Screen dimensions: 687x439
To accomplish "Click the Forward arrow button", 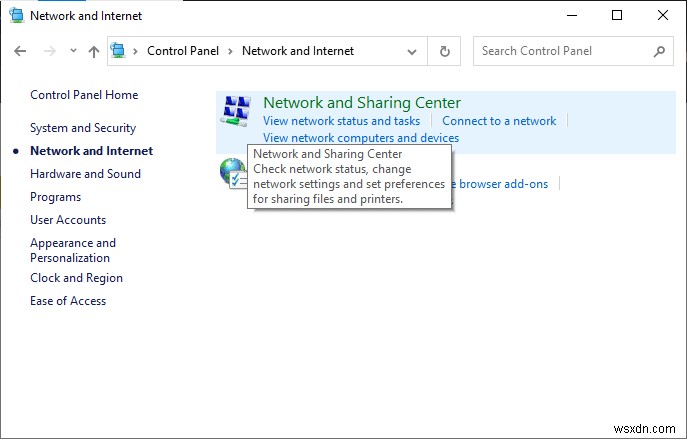I will (48, 51).
